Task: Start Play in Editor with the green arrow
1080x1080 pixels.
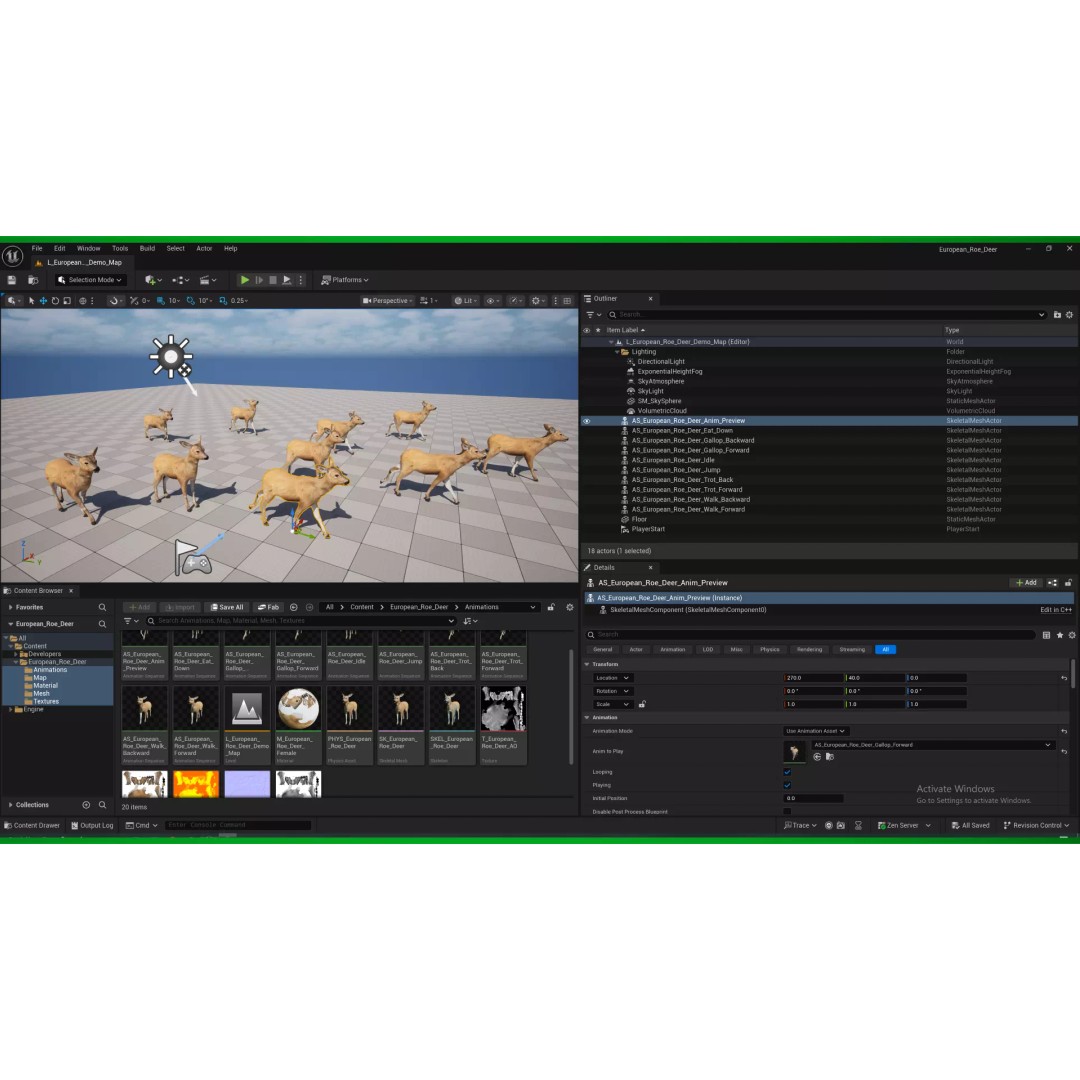Action: (245, 280)
